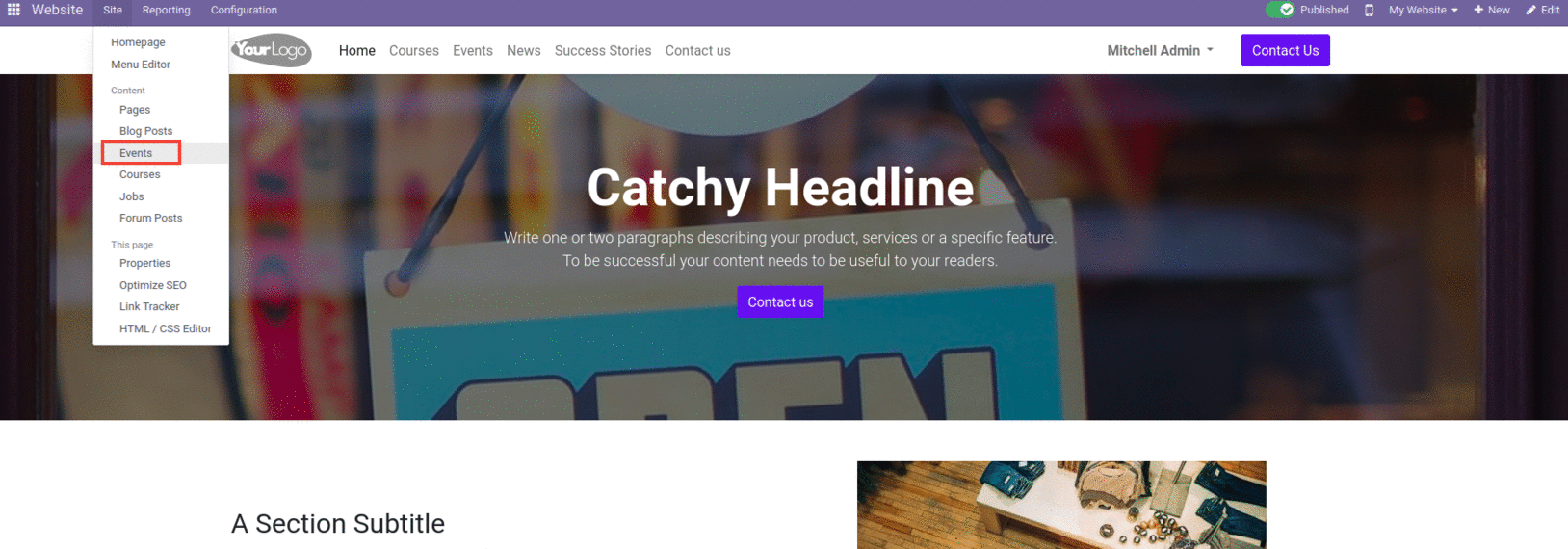Image resolution: width=1568 pixels, height=549 pixels.
Task: Open the News navigation link
Action: (x=524, y=50)
